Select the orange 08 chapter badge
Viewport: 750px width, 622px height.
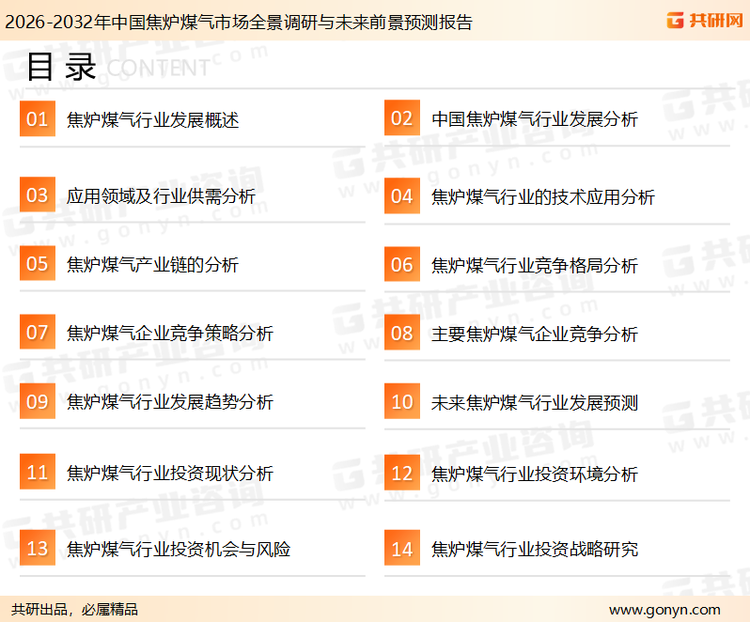tap(401, 333)
